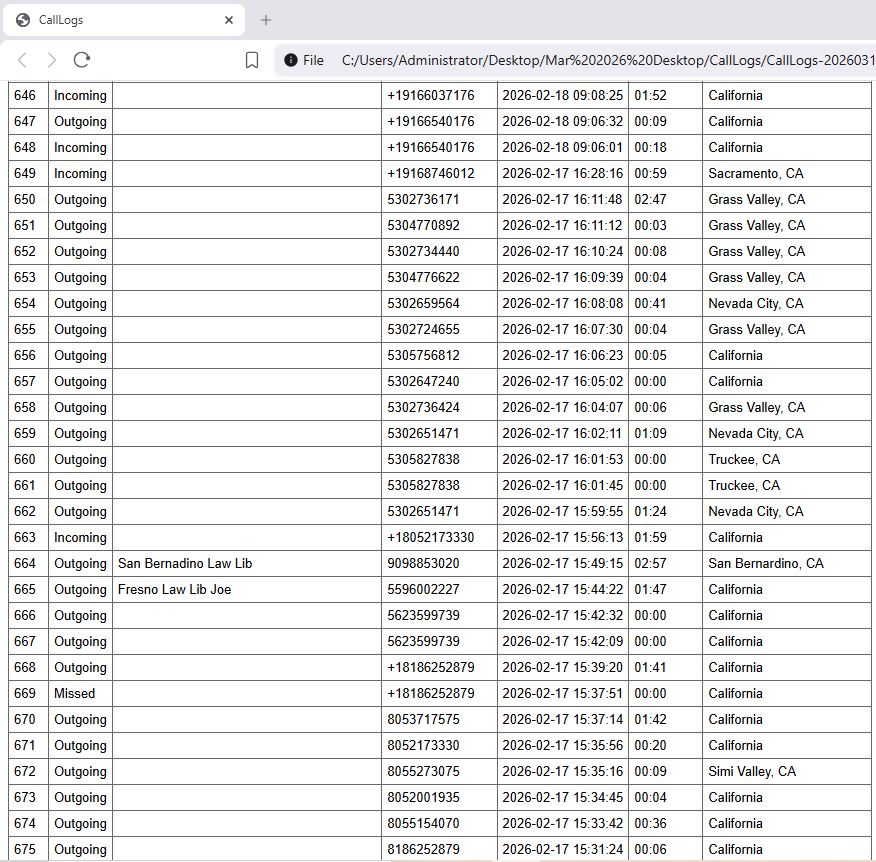Click phone number 5596002227
The image size is (876, 862).
423,589
